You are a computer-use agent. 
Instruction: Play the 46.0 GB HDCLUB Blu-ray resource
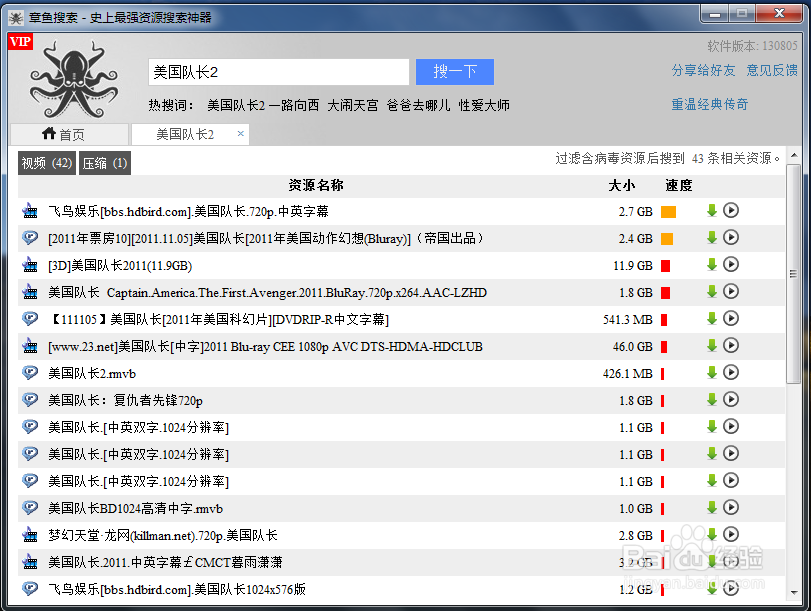coord(731,345)
